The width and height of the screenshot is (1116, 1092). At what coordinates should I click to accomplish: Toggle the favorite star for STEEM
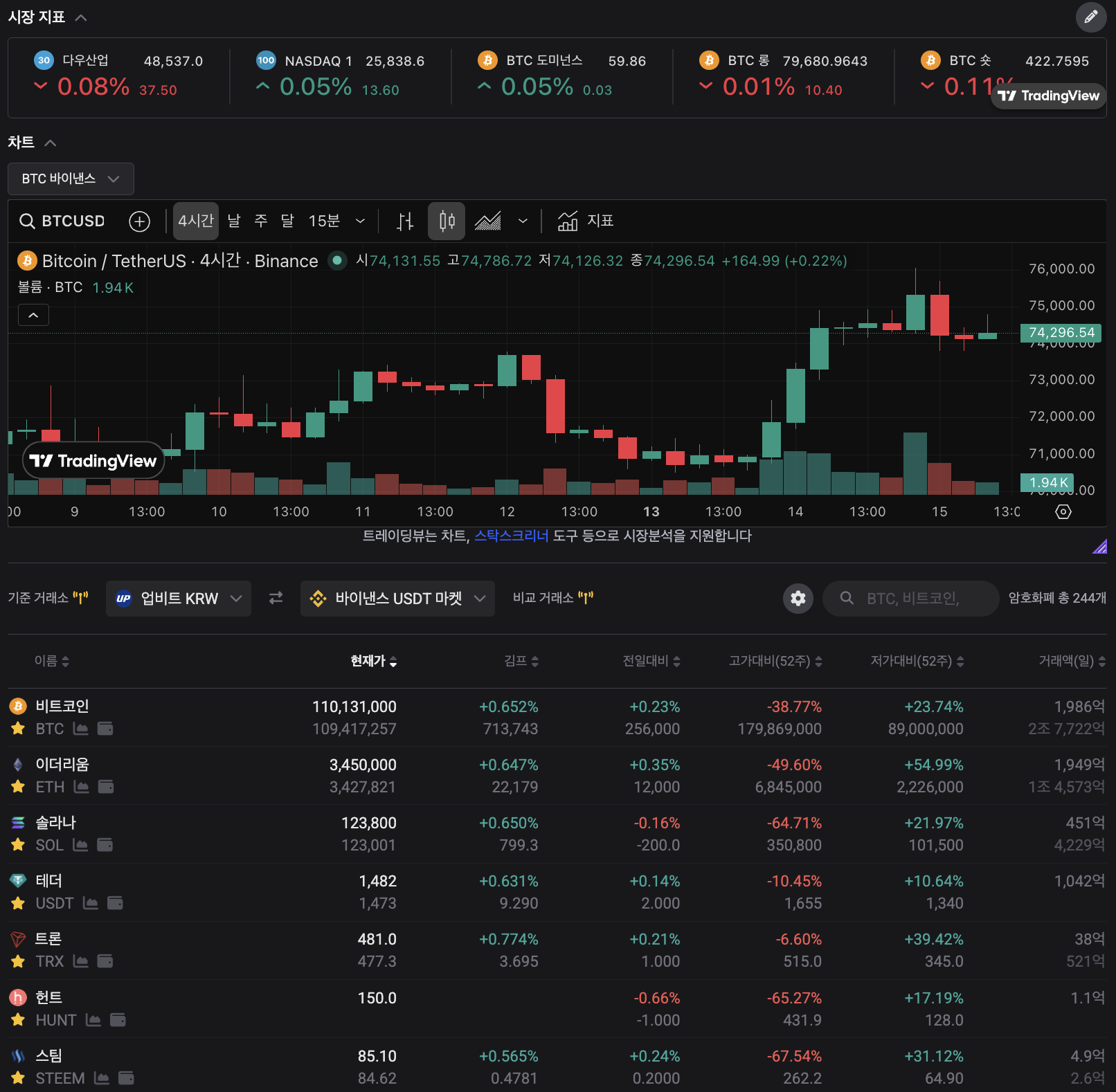click(x=18, y=1077)
